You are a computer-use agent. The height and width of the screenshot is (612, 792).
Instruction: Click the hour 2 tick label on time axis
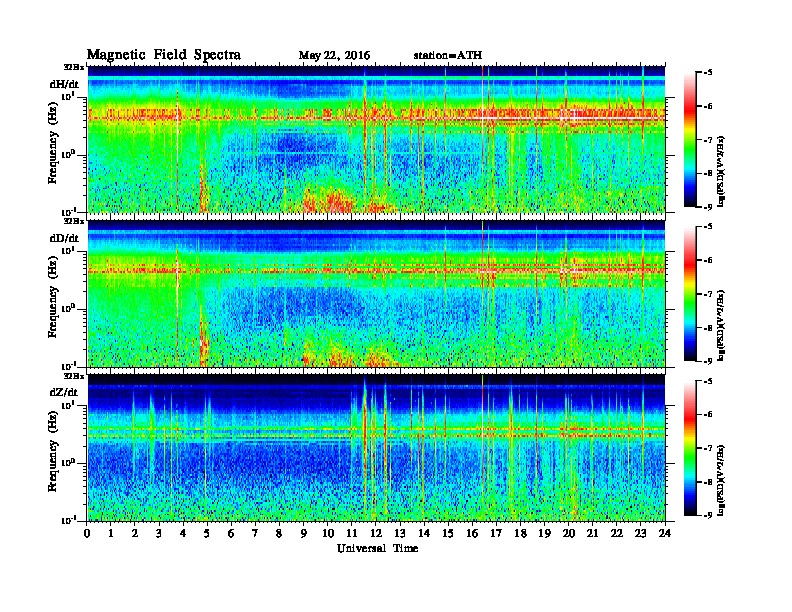[135, 533]
